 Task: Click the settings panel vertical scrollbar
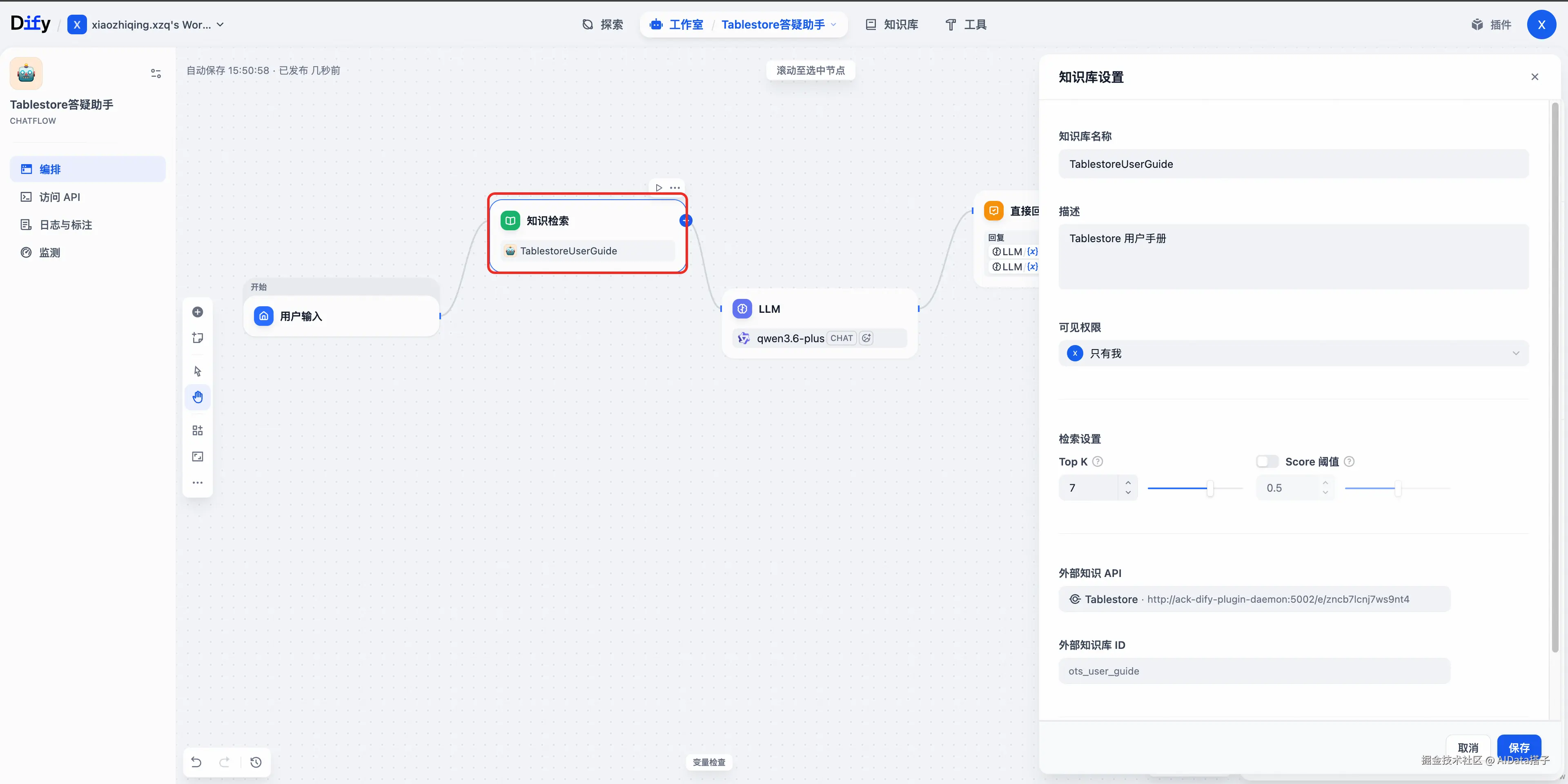(1555, 377)
